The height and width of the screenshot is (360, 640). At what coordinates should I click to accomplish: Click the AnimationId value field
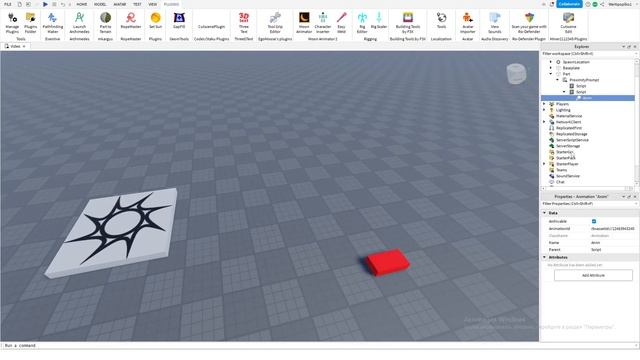tap(613, 229)
